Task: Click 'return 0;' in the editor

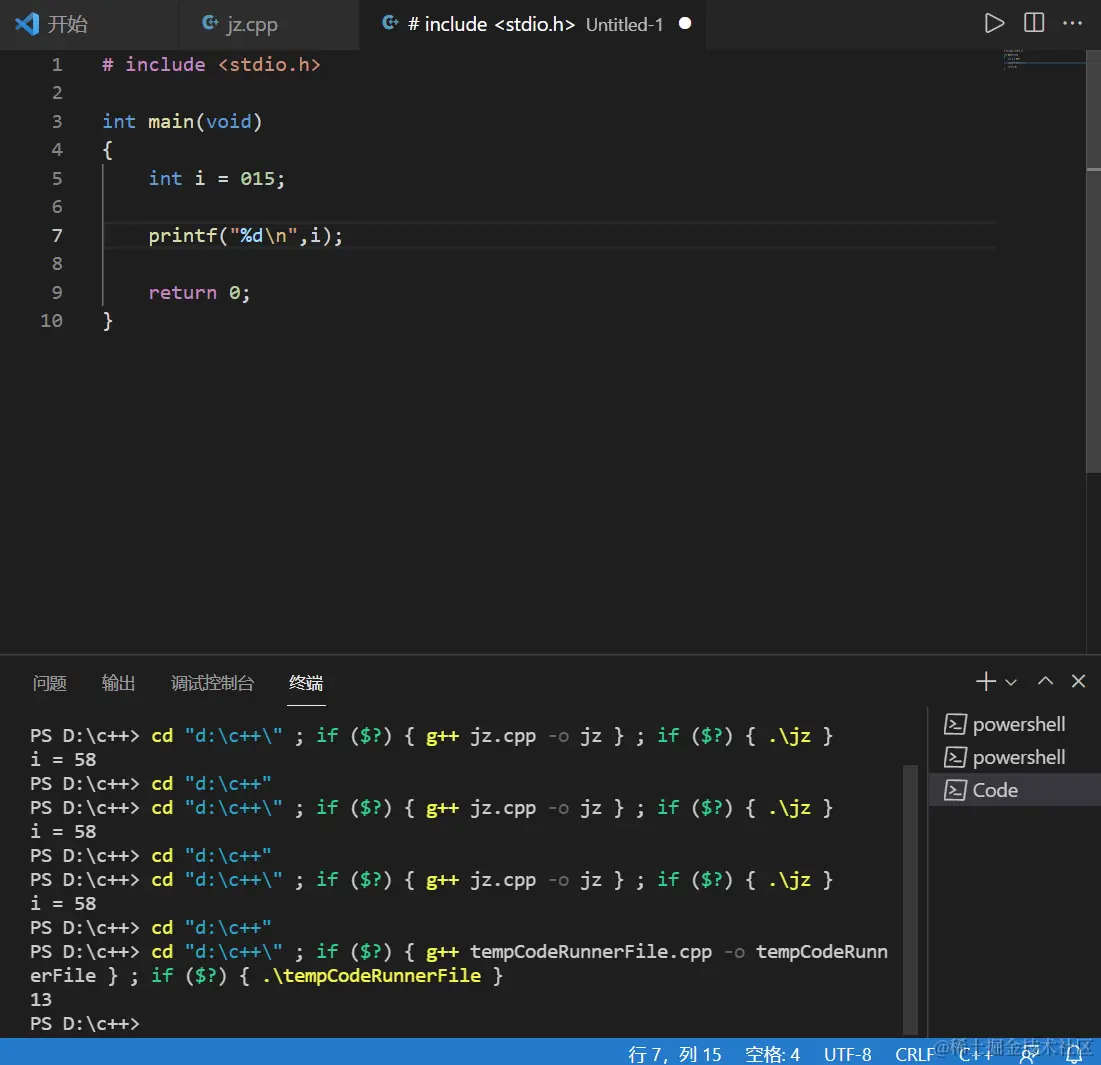Action: [x=199, y=293]
